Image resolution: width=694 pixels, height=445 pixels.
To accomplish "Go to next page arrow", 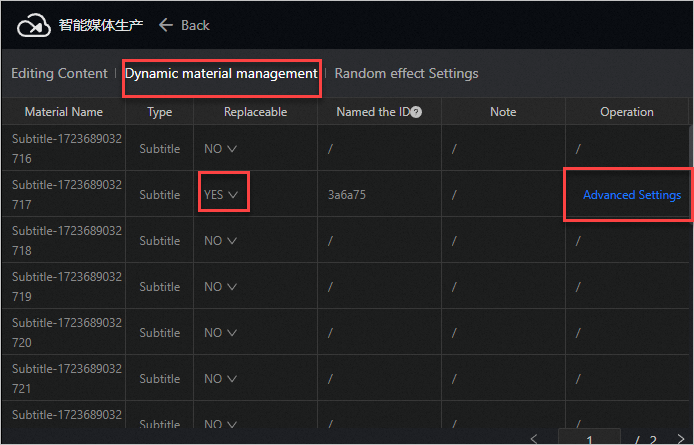I will 681,439.
